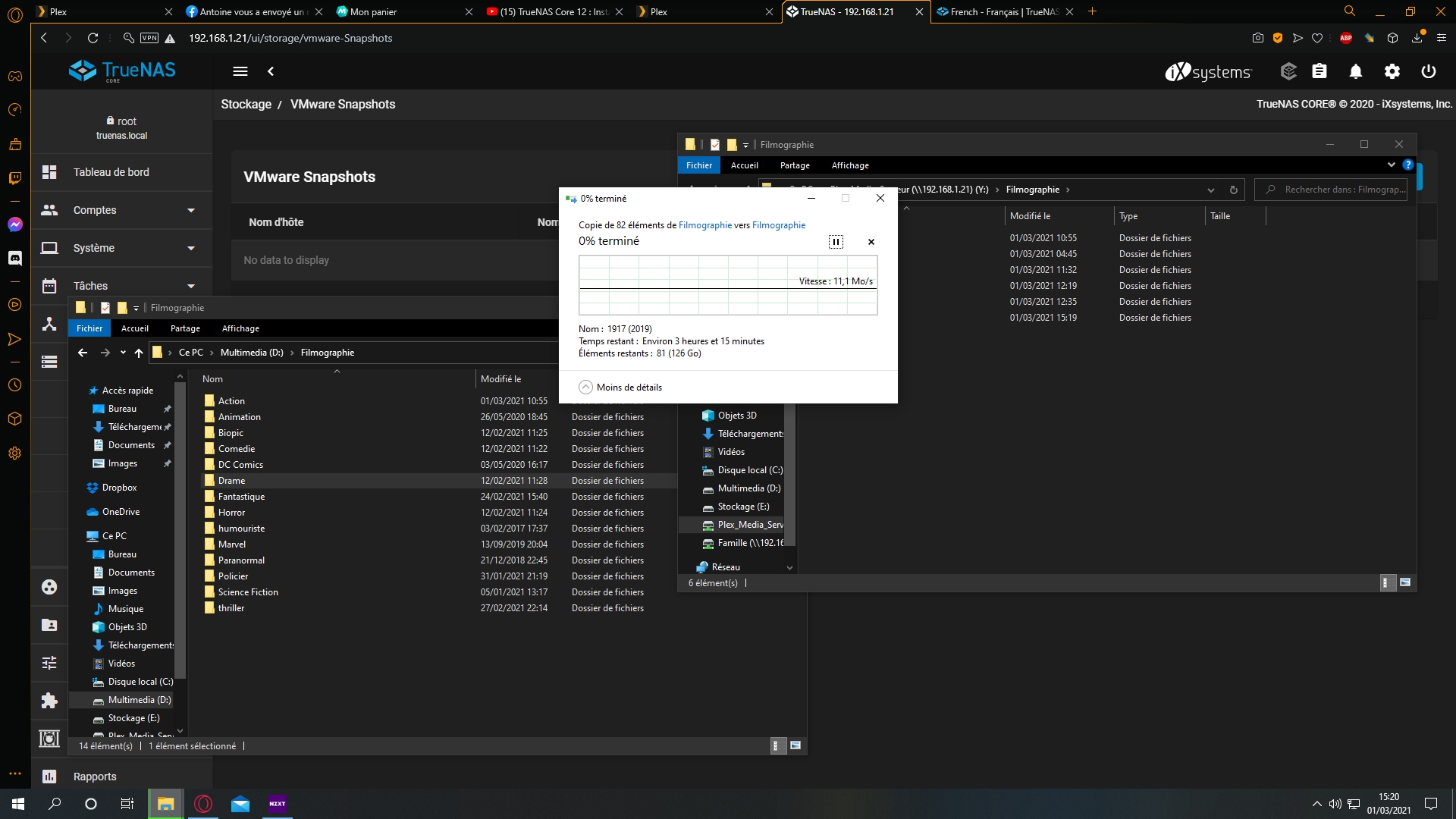Open Affichage tab in local Filmographie window
Viewport: 1456px width, 819px height.
click(240, 328)
